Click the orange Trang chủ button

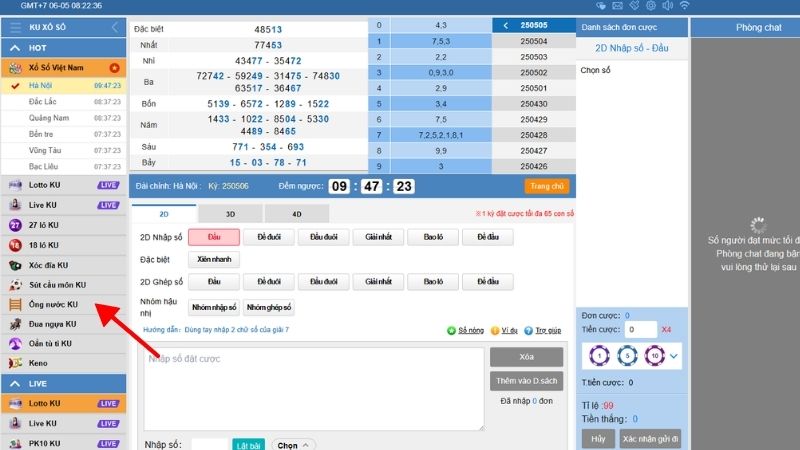coord(546,186)
